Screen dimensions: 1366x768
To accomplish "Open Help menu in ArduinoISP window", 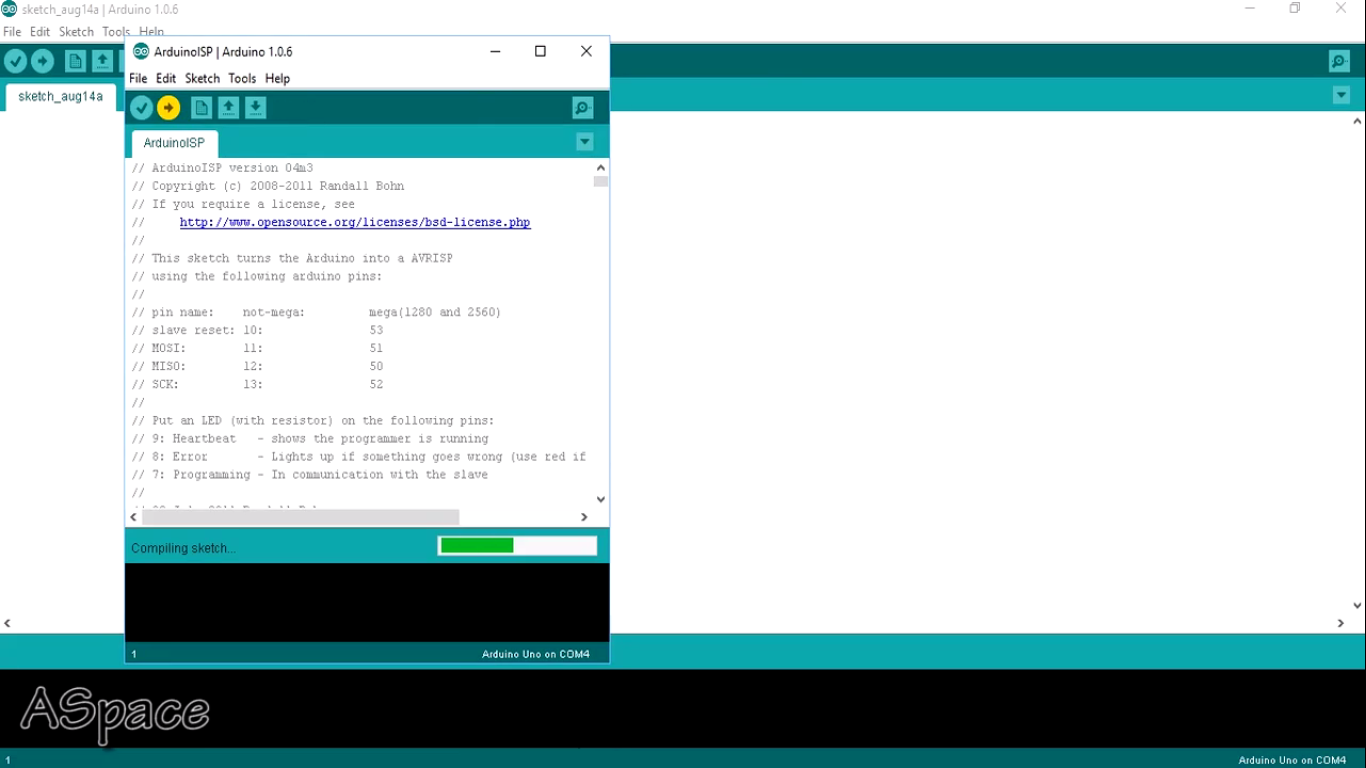I will point(277,78).
